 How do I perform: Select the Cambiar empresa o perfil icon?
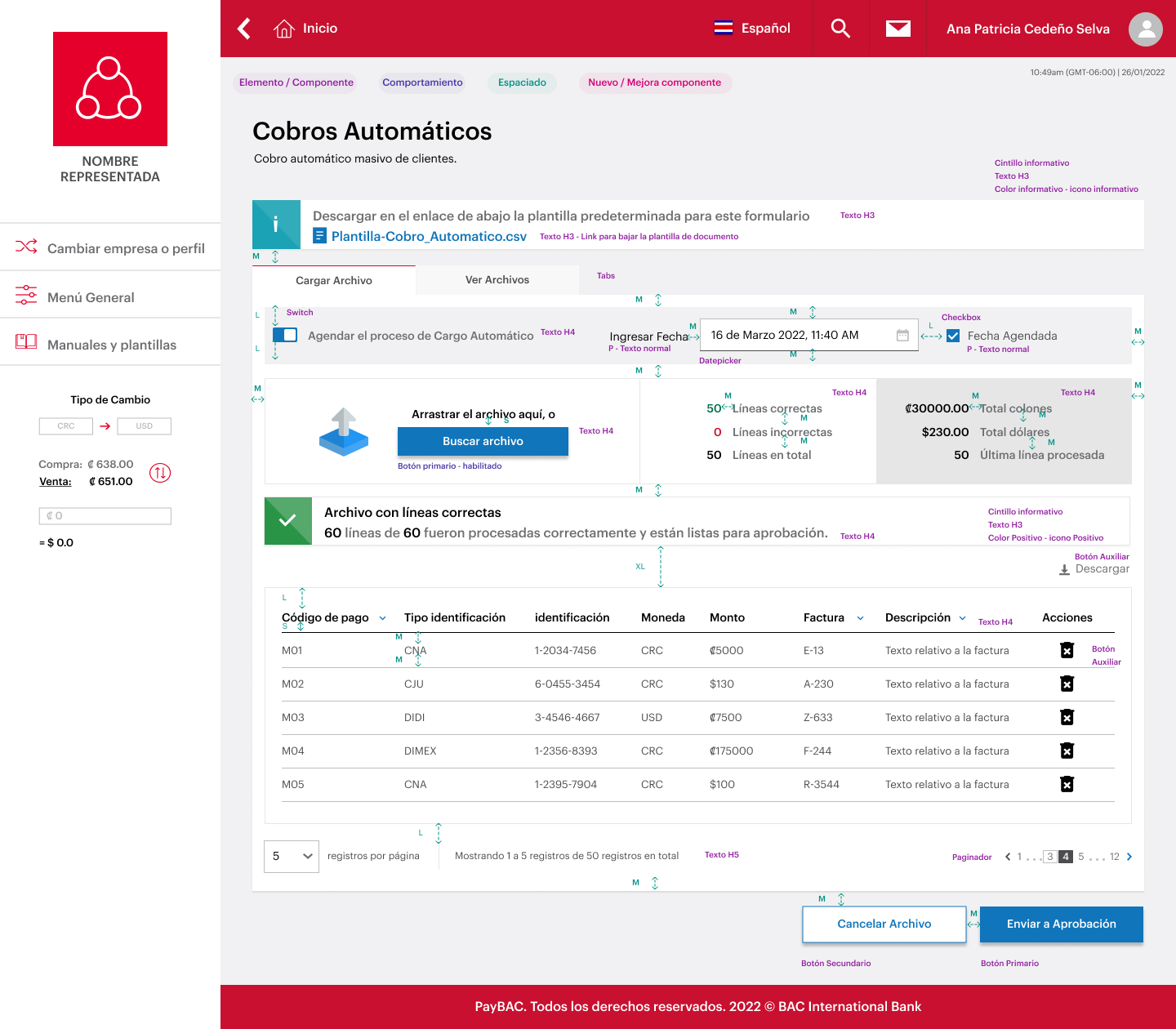coord(26,247)
